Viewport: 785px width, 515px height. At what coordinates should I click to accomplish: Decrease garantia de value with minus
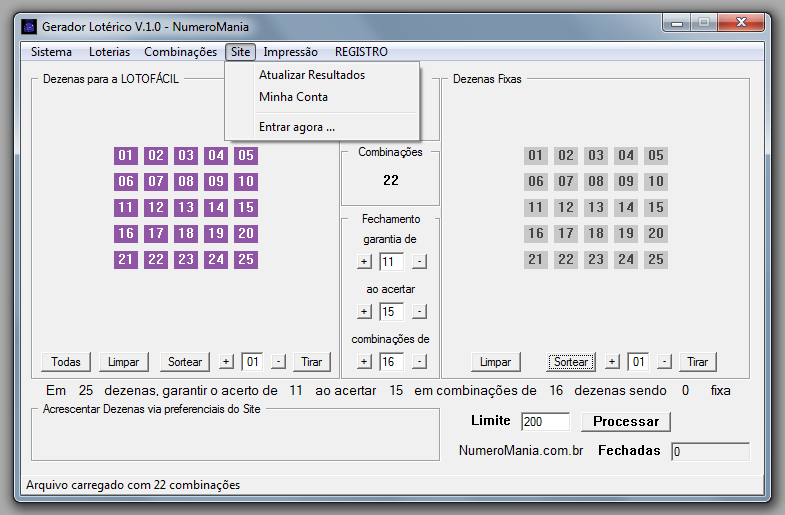[x=420, y=261]
